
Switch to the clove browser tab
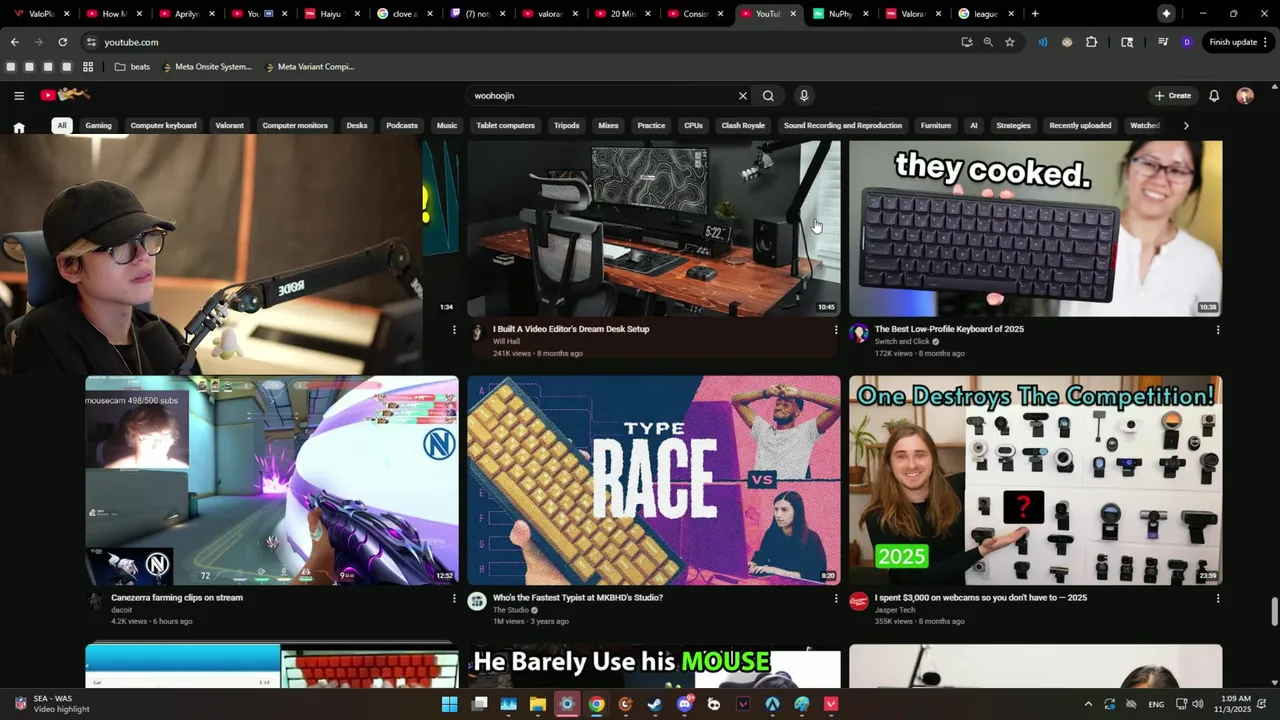click(403, 14)
